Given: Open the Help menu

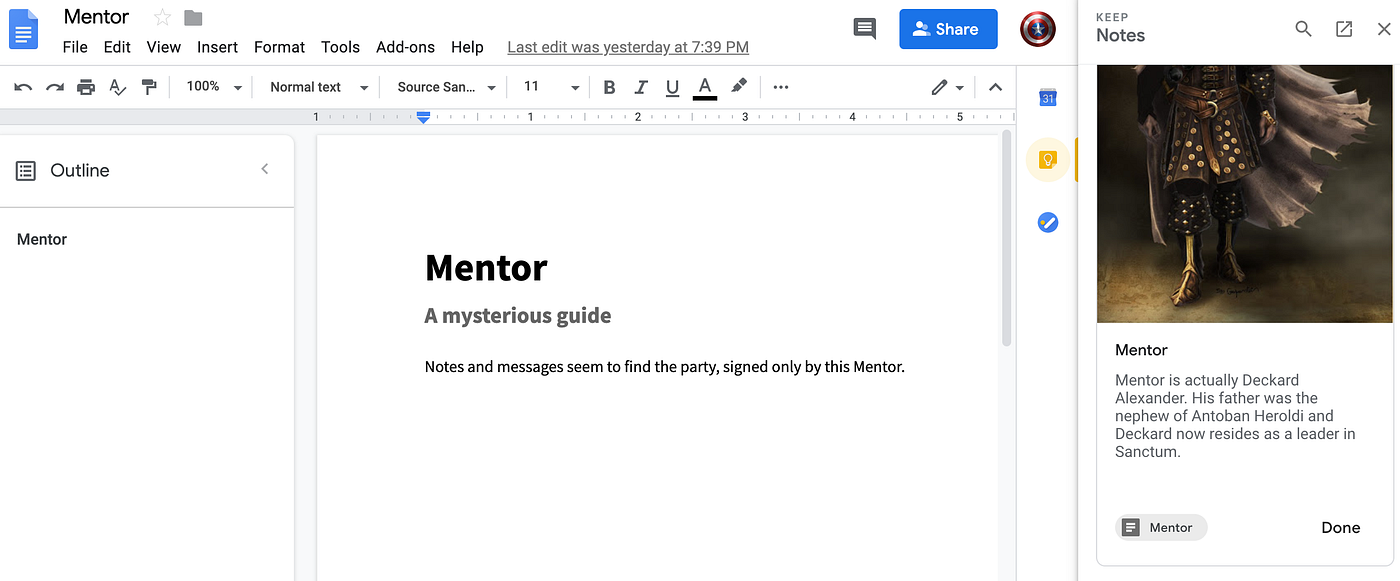Looking at the screenshot, I should click(467, 47).
